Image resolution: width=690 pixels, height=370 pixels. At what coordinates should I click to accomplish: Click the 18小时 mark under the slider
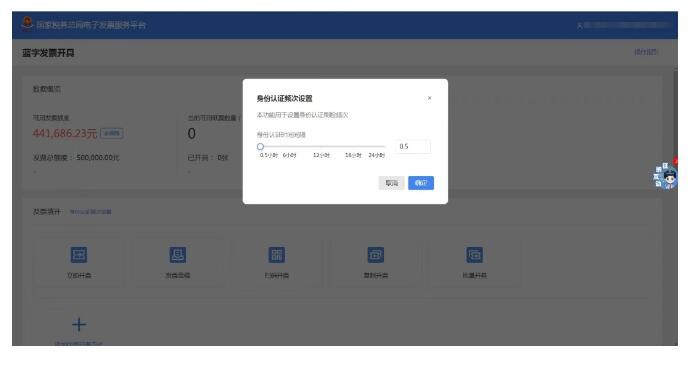[353, 155]
